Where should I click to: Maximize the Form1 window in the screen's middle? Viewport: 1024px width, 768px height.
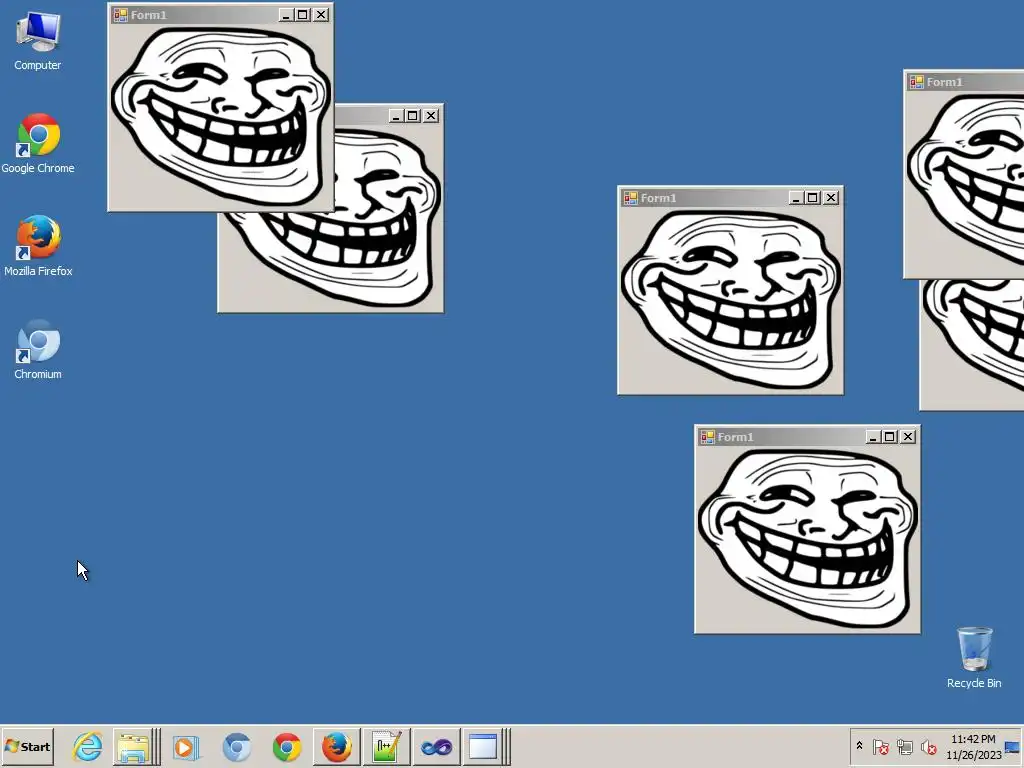[x=813, y=197]
